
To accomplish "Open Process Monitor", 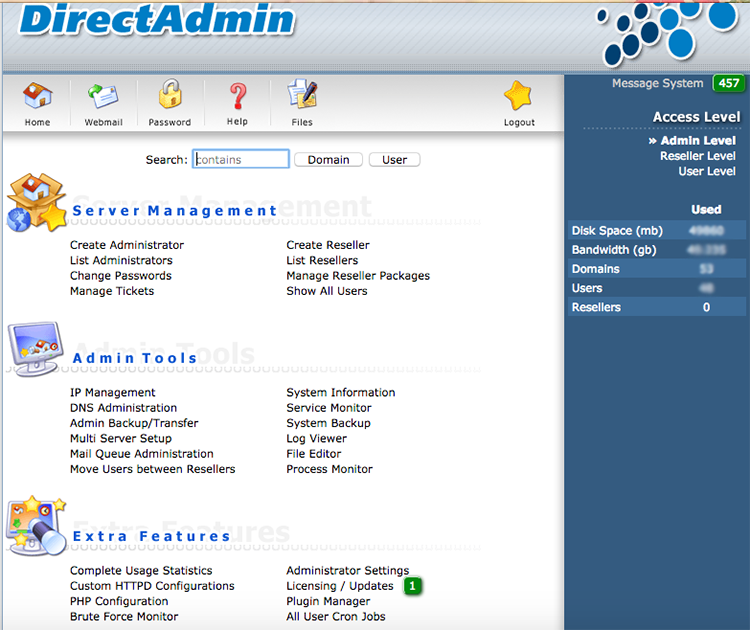I will (x=329, y=469).
